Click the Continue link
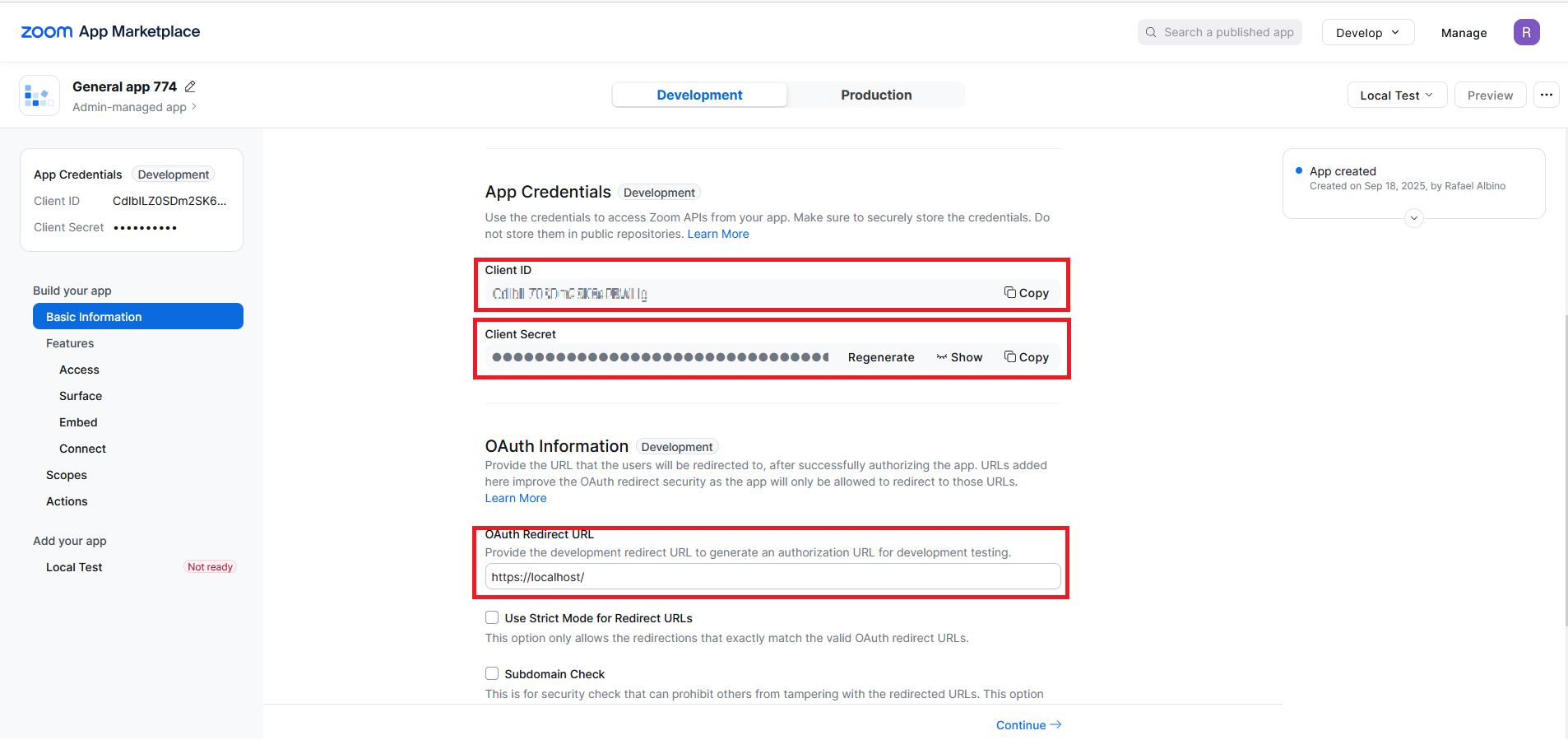 coord(1028,725)
